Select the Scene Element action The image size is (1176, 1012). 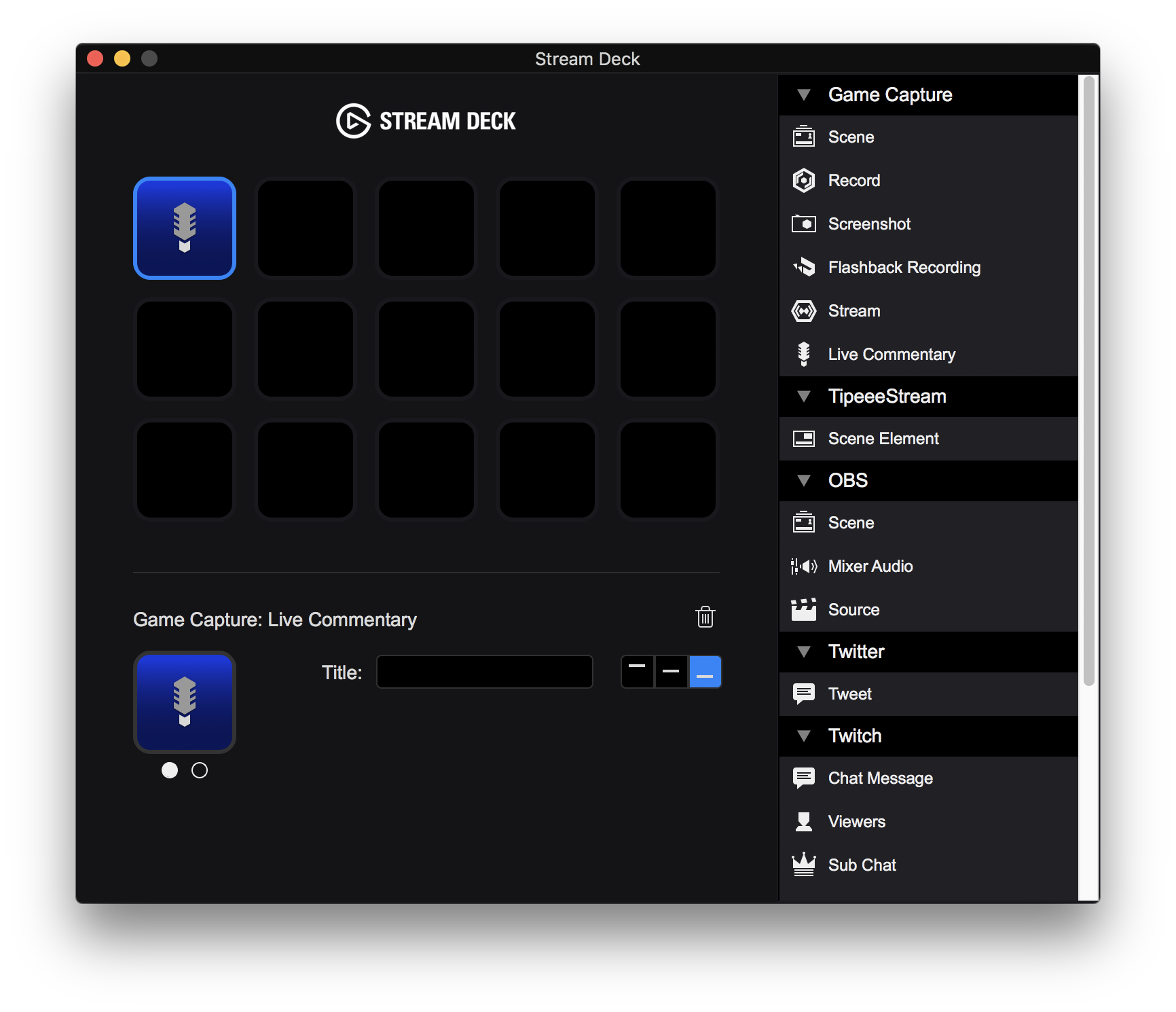tap(883, 439)
